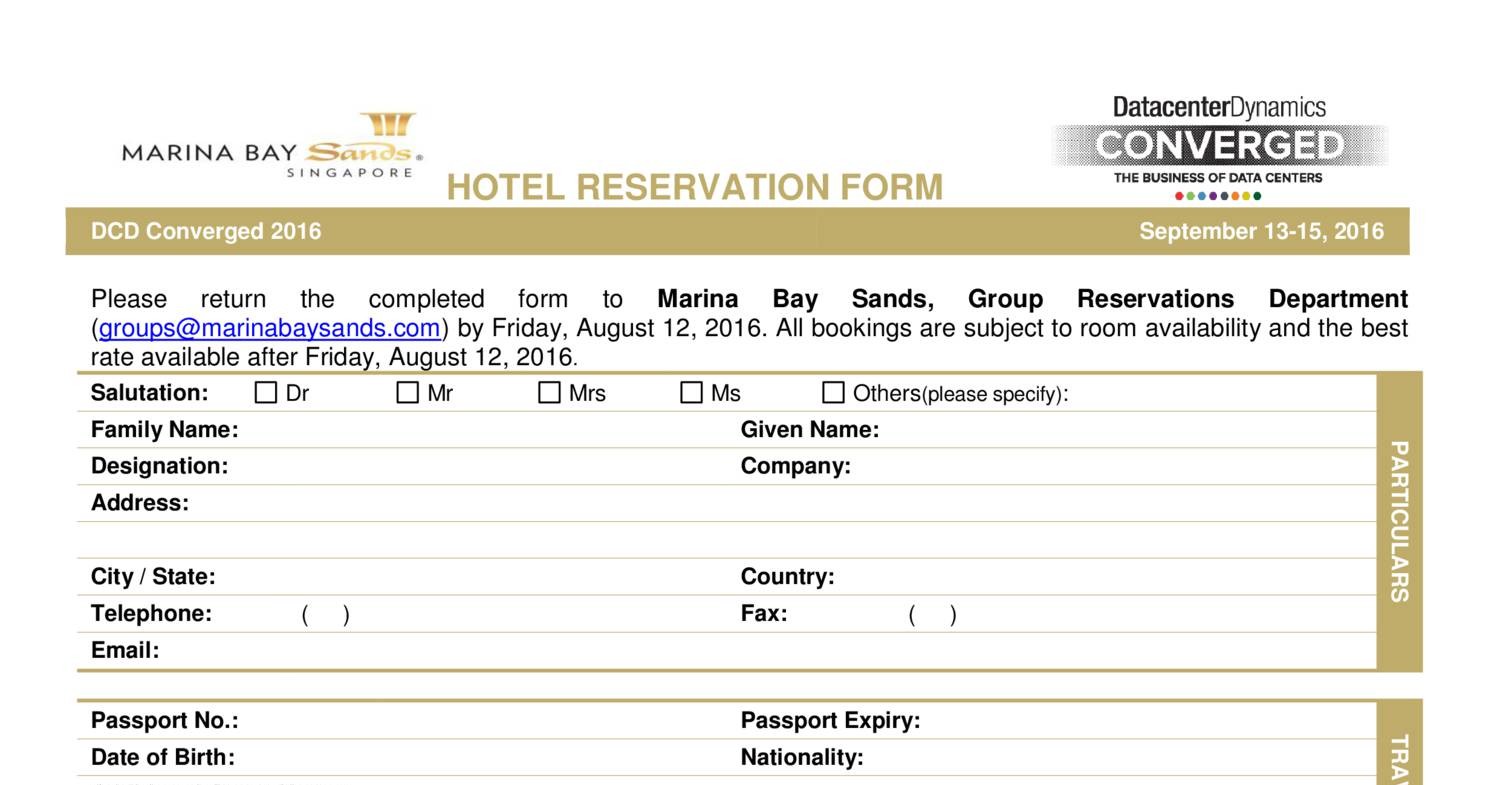Click the Given Name field

pos(1120,430)
